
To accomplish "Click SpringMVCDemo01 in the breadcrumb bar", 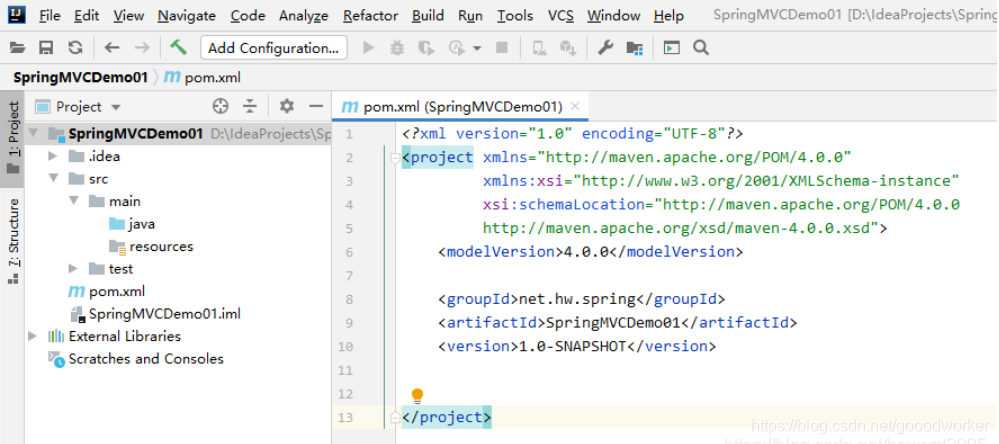I will 80,78.
